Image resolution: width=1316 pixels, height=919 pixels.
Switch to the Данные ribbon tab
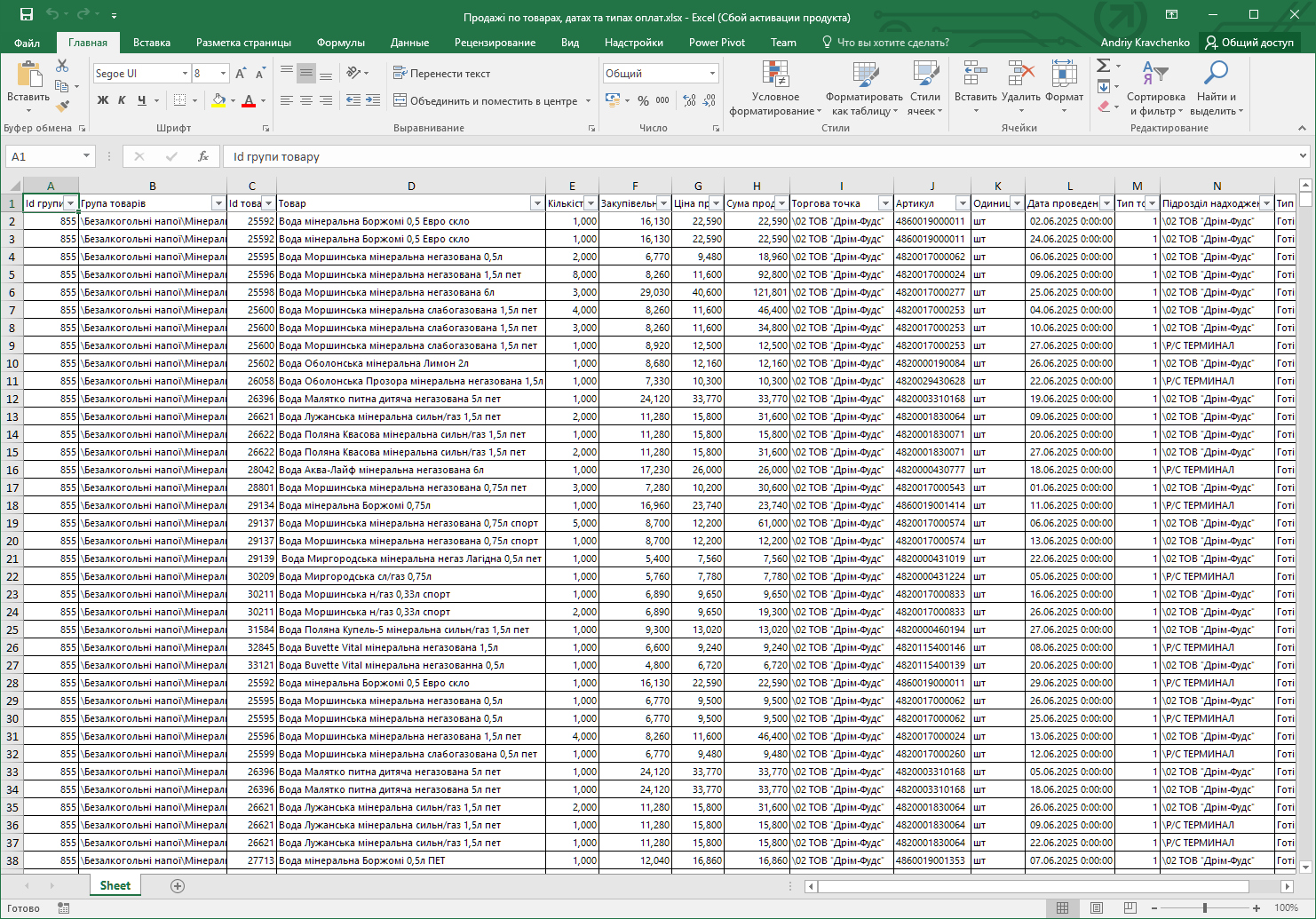pos(409,43)
